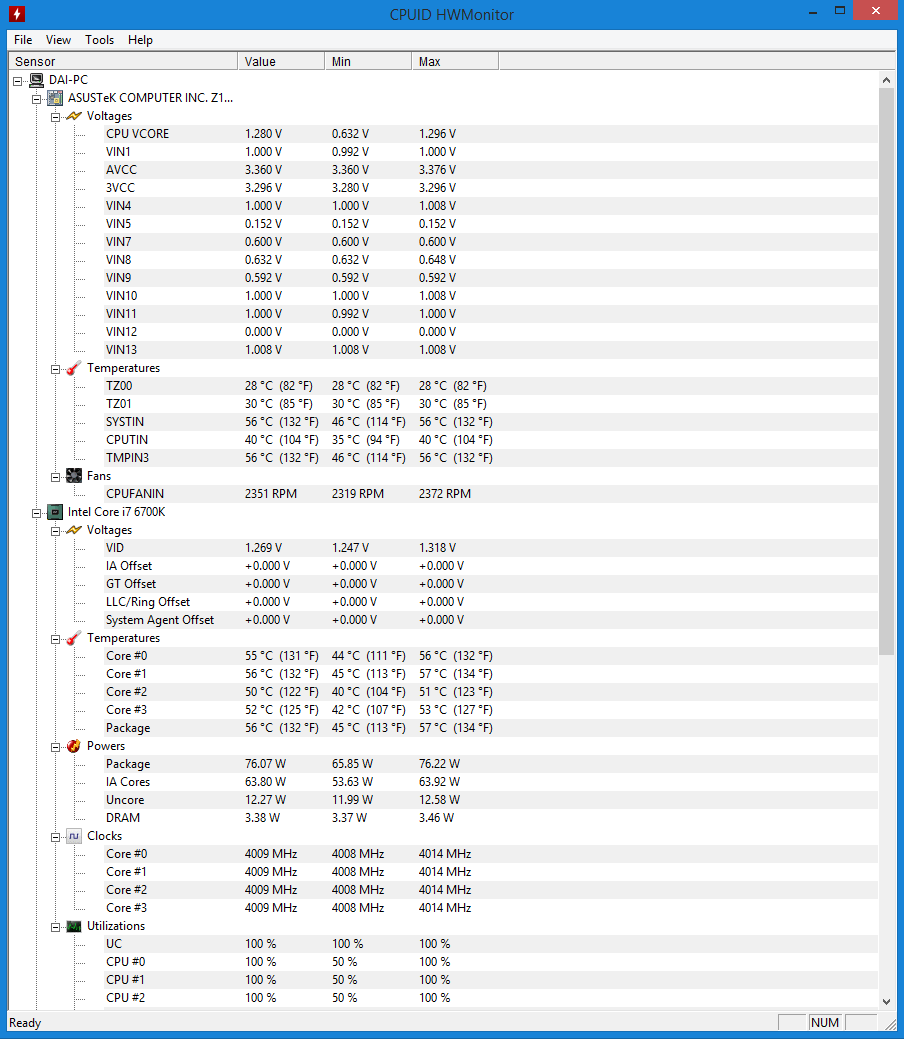Click the scrollbar down arrow
The height and width of the screenshot is (1039, 904).
coord(886,1001)
